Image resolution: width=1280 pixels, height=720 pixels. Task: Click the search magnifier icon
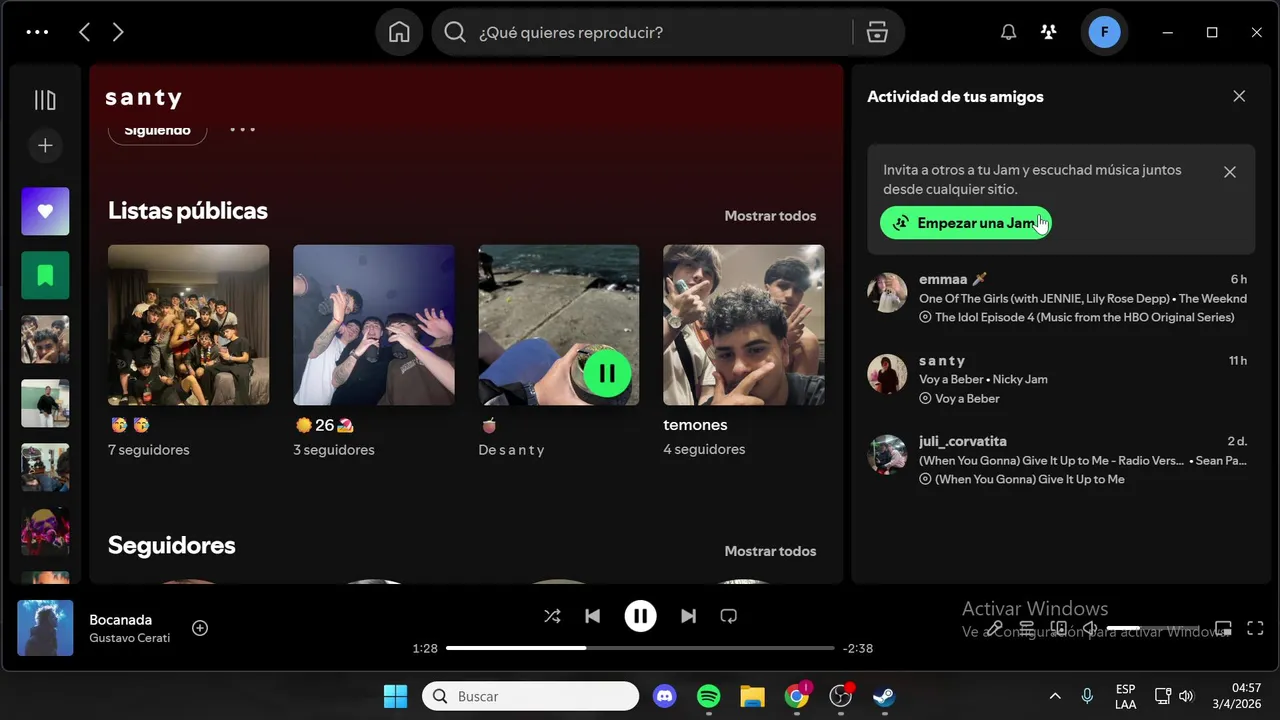pos(455,32)
